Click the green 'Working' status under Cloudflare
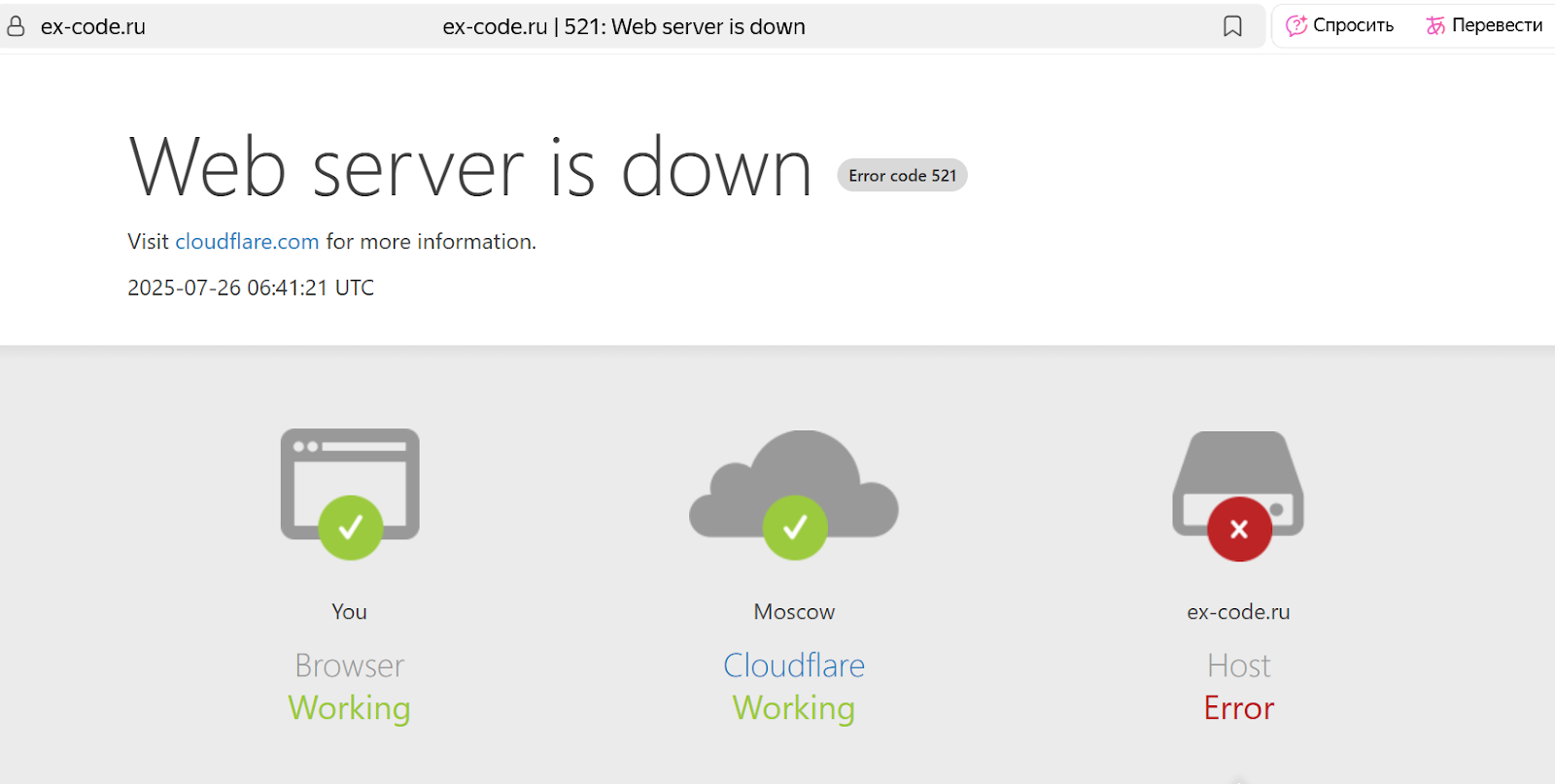1555x784 pixels. 794,708
